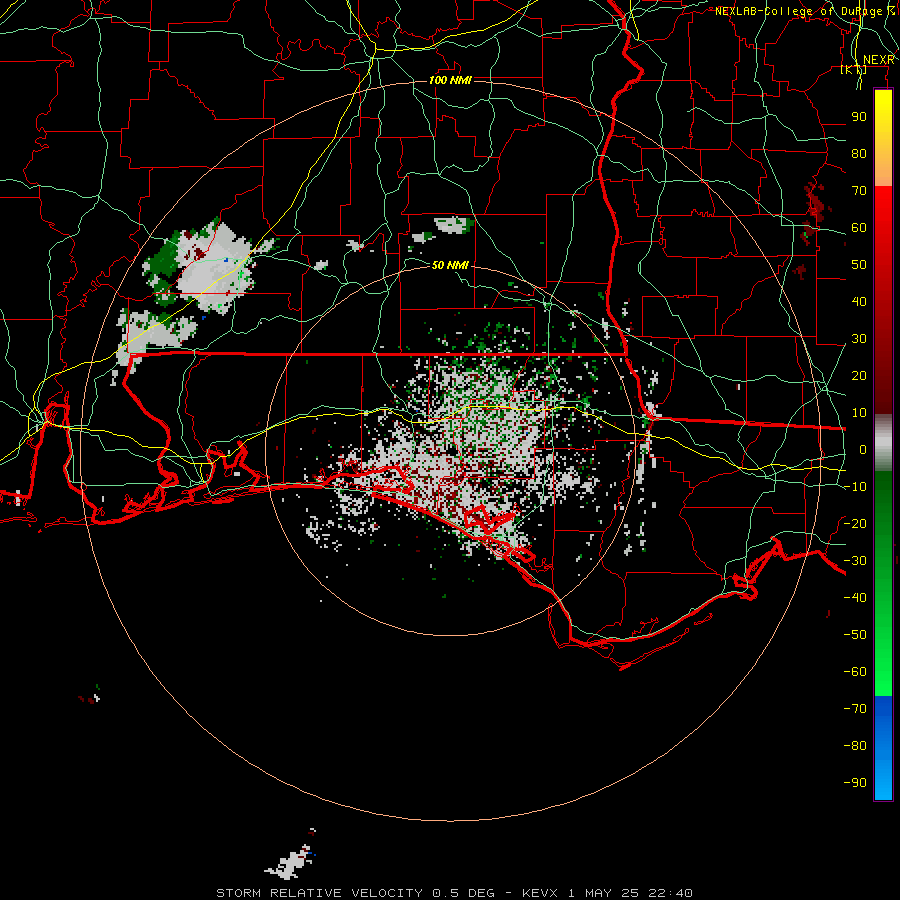The image size is (900, 900).
Task: Click the 10 value on the velocity scale
Action: [x=859, y=413]
